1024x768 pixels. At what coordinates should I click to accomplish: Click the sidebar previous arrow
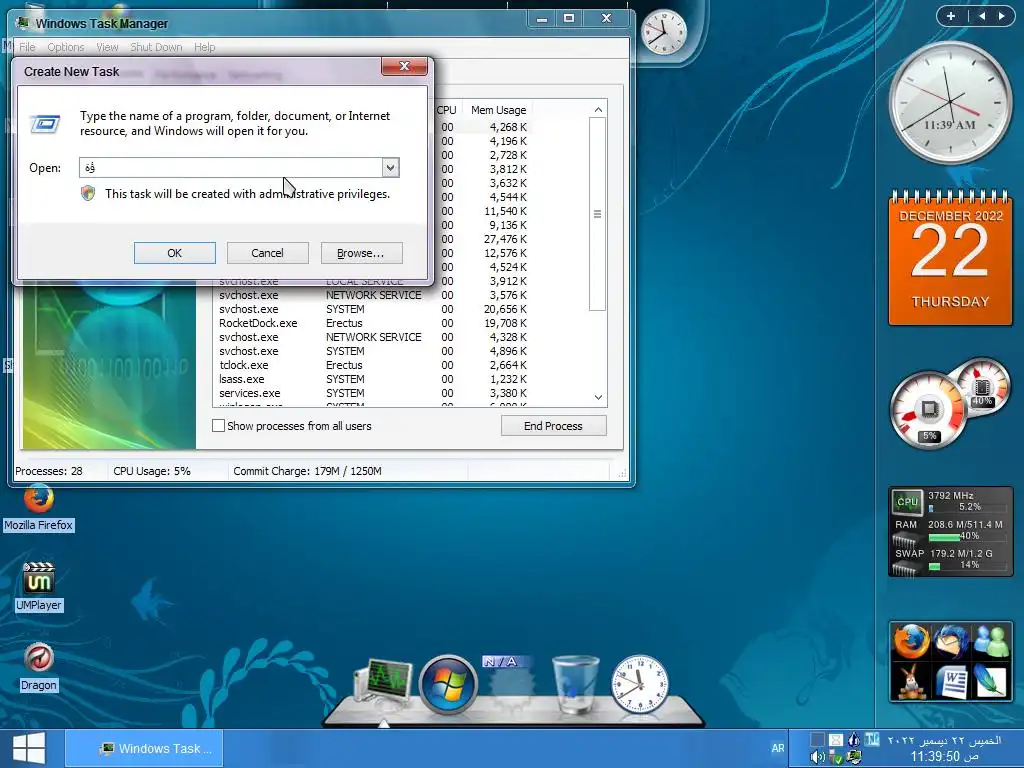982,16
